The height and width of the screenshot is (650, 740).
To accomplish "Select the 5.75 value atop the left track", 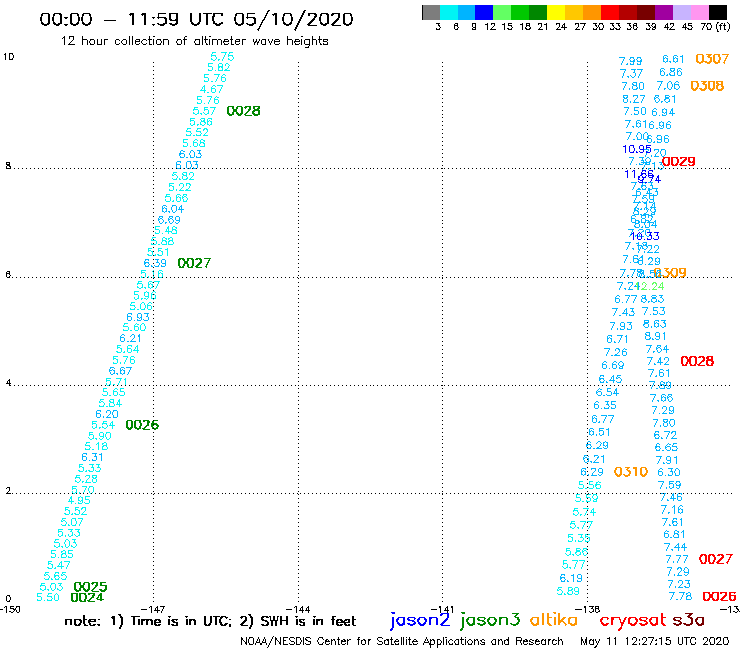I will (222, 57).
